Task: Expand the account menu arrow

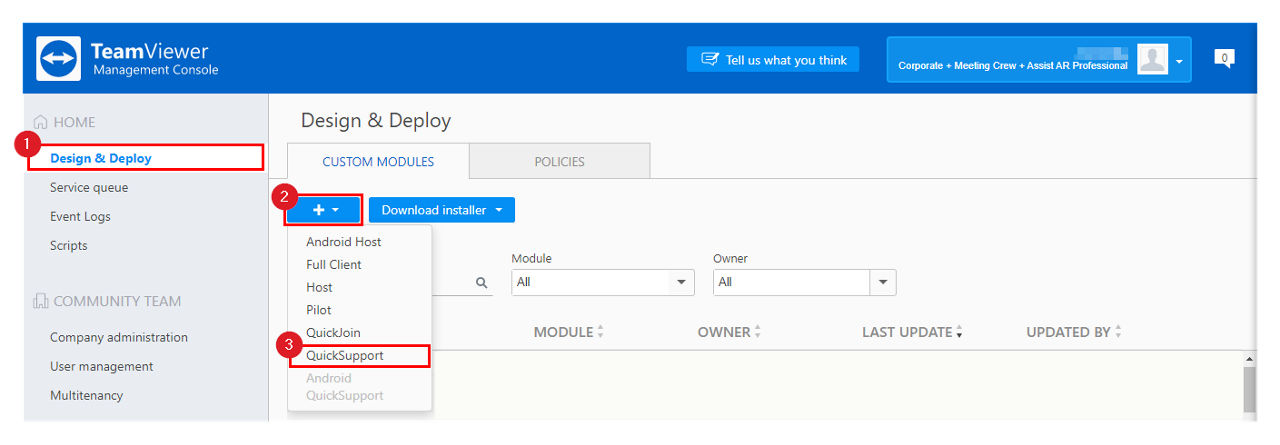Action: 1179,61
